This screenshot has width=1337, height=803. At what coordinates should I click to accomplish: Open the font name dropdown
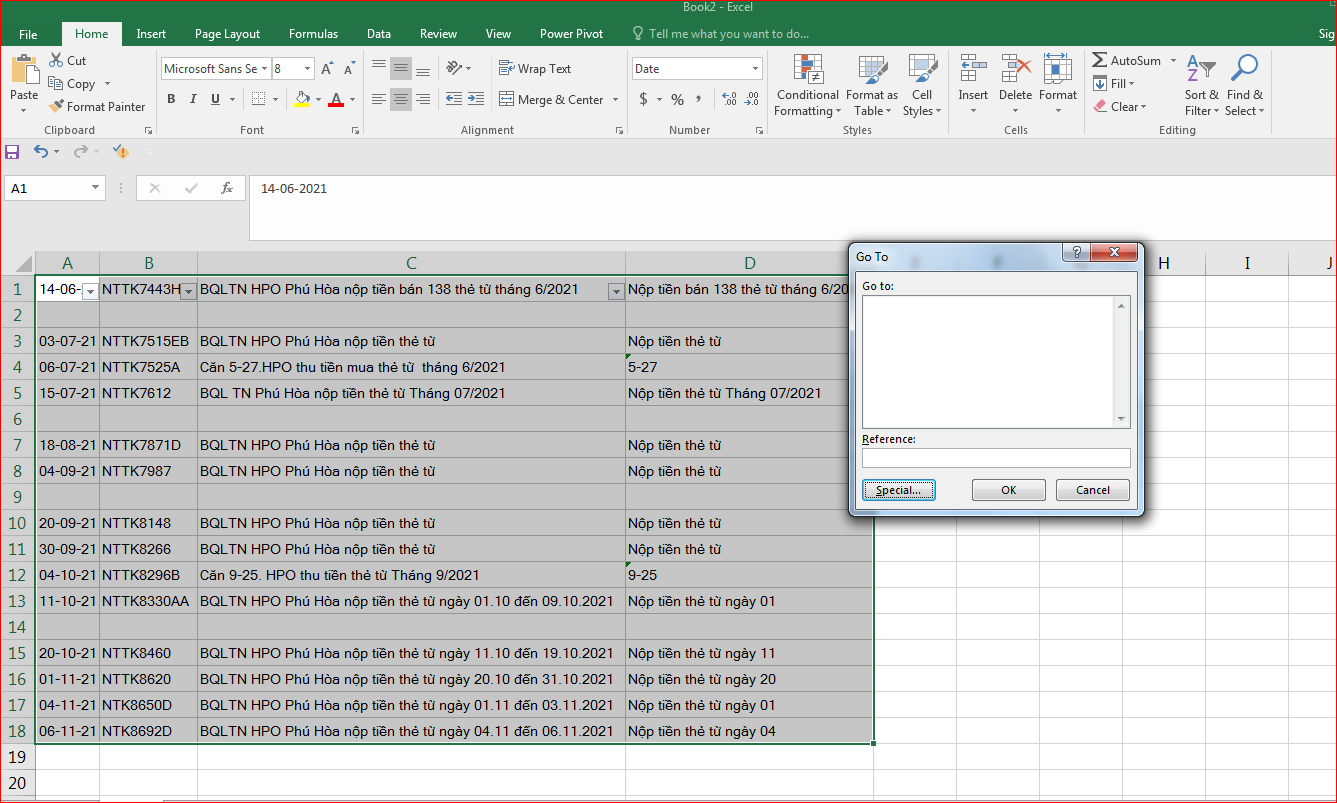point(265,69)
